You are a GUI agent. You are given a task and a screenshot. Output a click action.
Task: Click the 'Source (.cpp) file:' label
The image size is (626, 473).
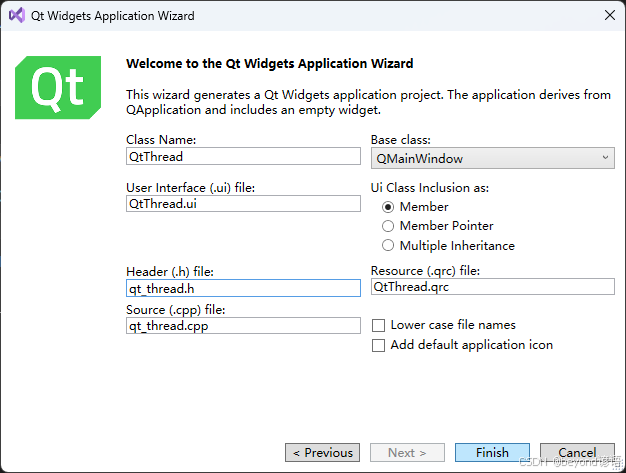pos(176,310)
